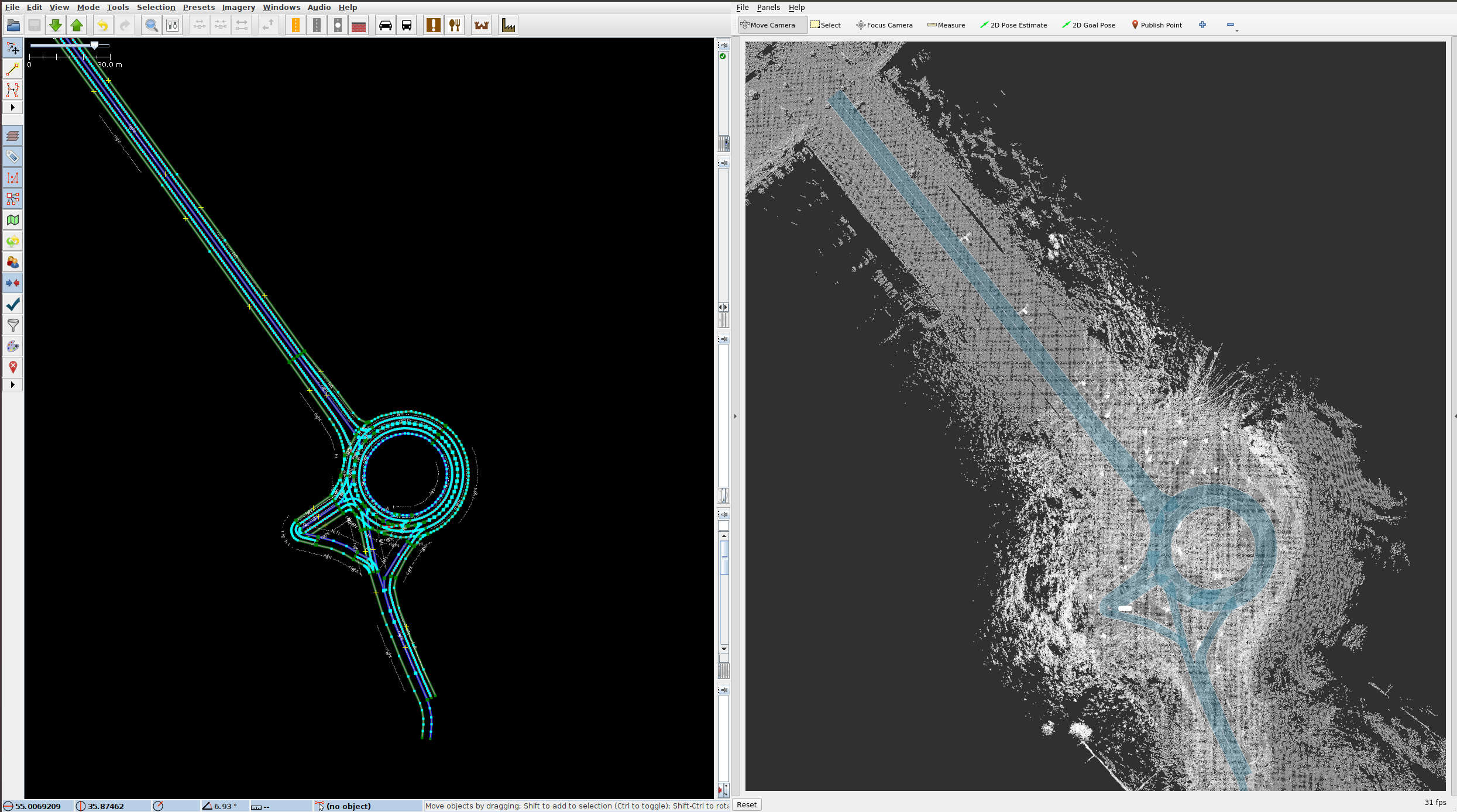Open RViz toolbar overflow dropdown arrow
The height and width of the screenshot is (812, 1457).
click(1236, 30)
